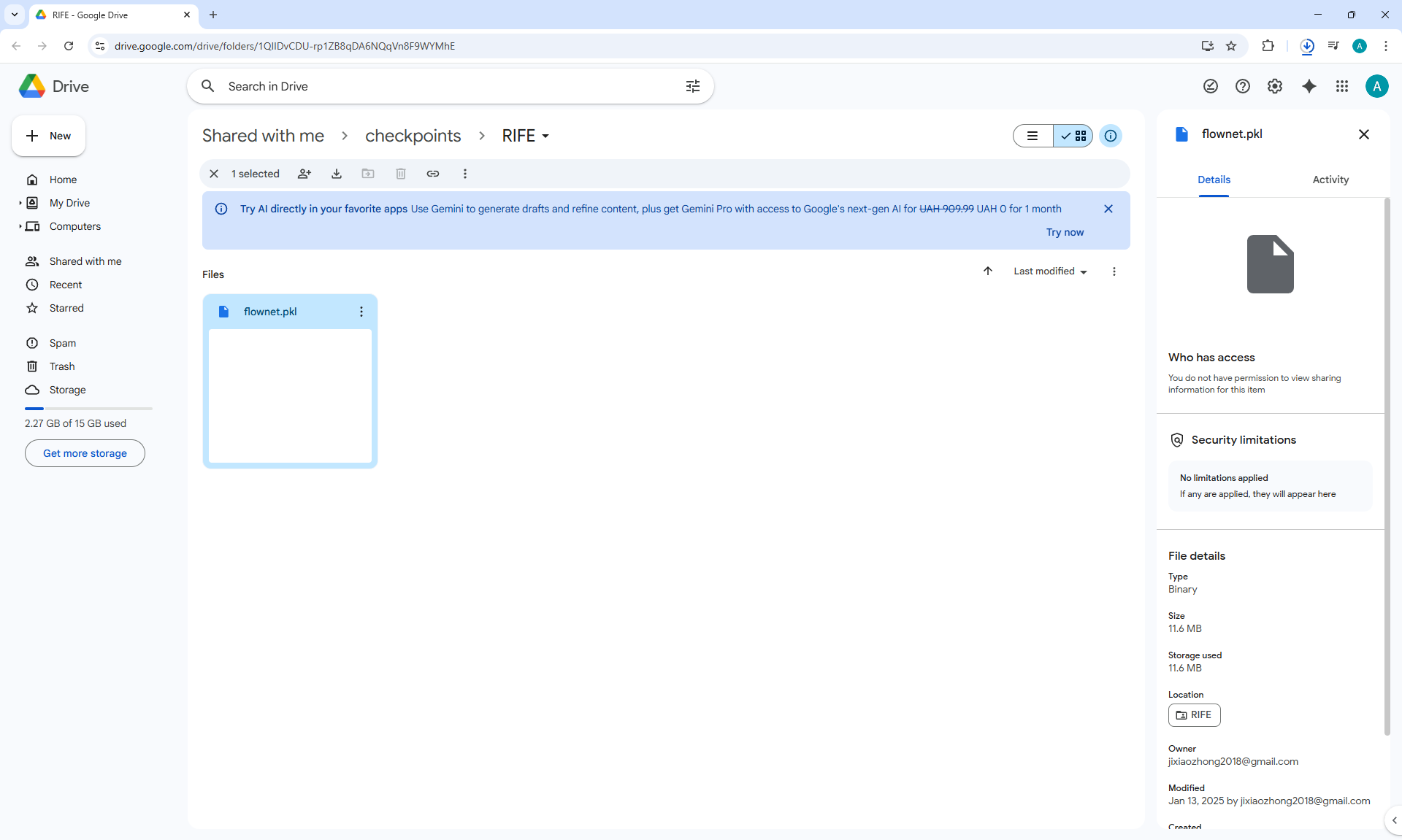1402x840 pixels.
Task: Click the Move to trash icon in toolbar
Action: coord(401,174)
